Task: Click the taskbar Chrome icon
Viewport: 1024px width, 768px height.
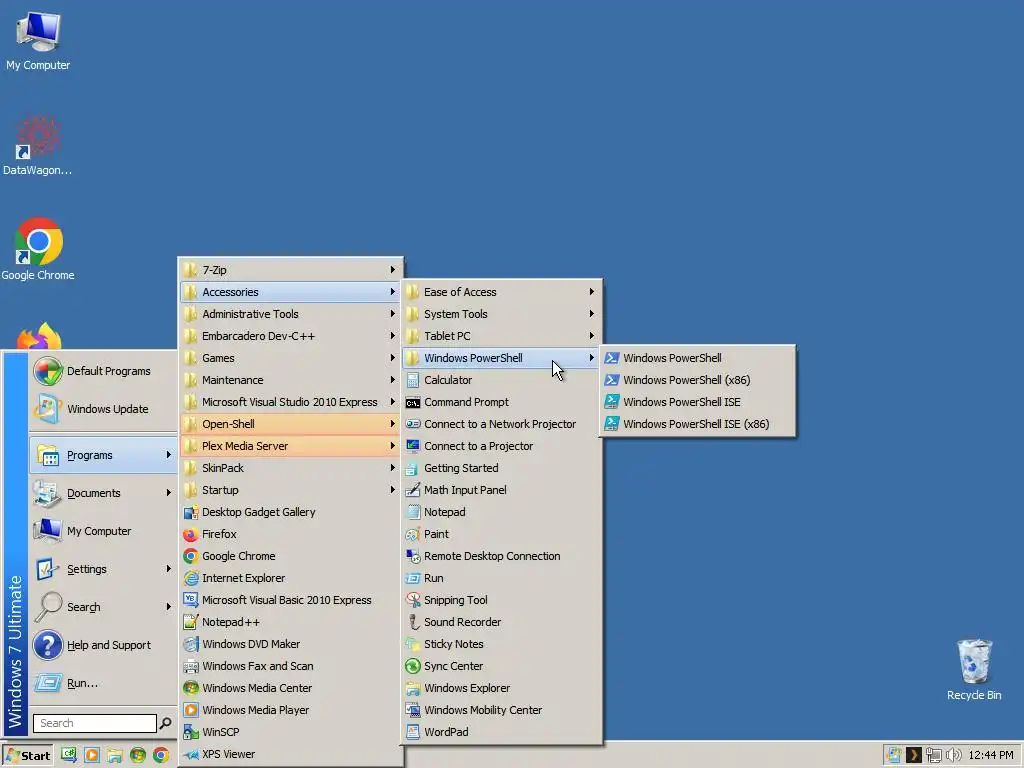Action: click(161, 756)
